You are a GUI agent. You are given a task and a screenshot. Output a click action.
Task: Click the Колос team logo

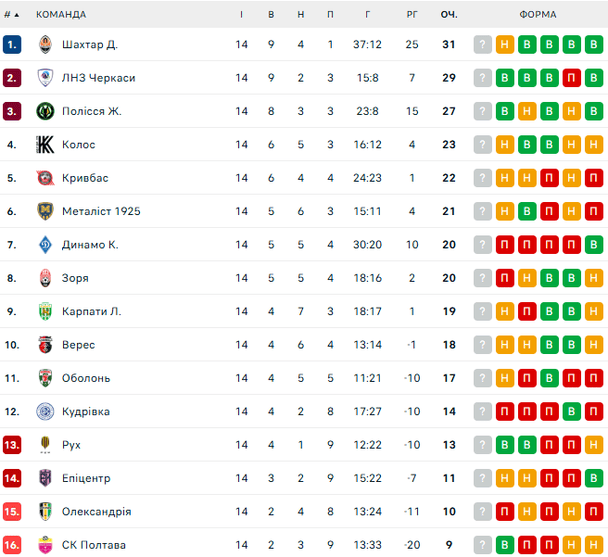coord(45,145)
